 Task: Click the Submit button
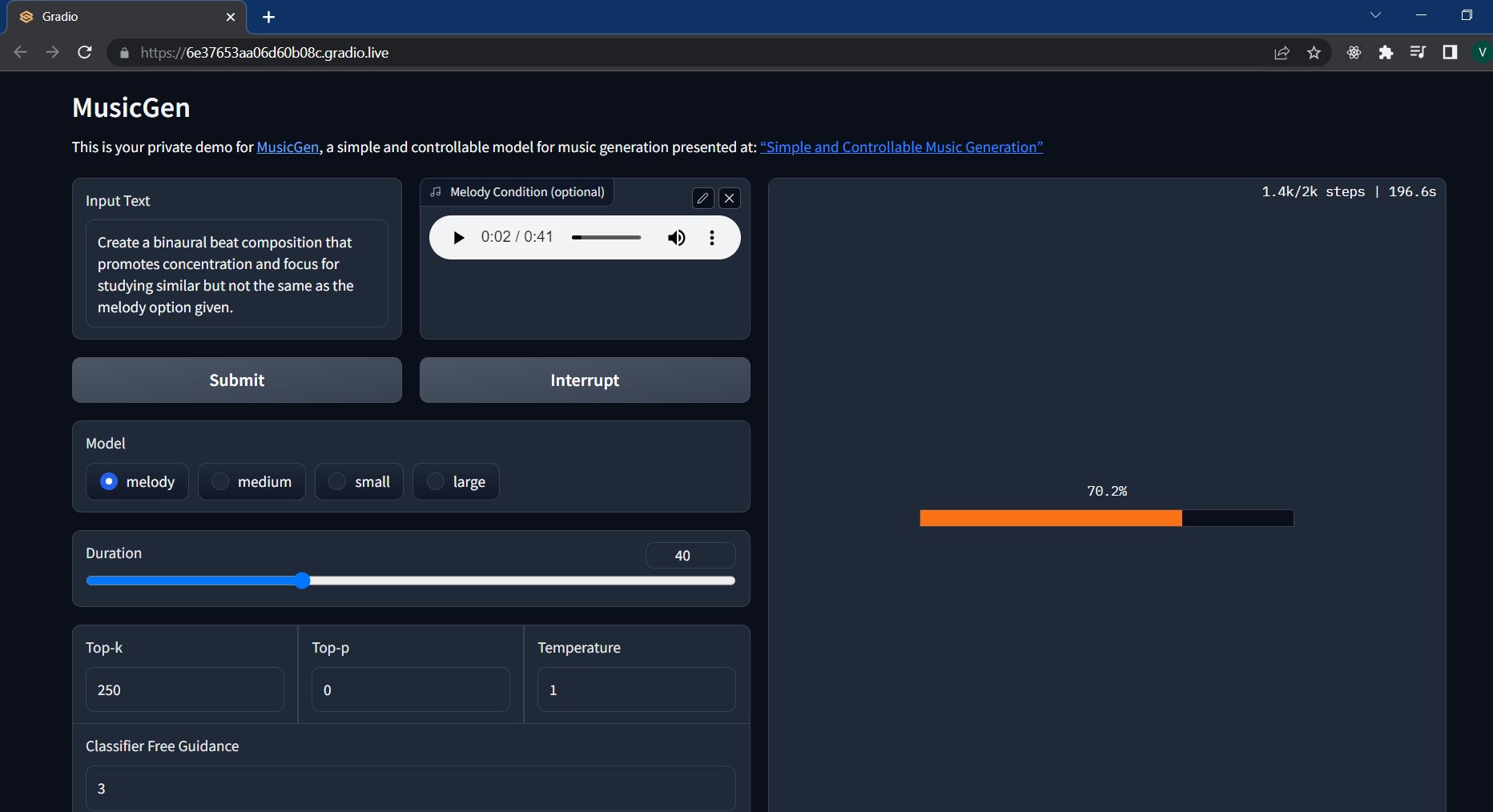pos(237,380)
